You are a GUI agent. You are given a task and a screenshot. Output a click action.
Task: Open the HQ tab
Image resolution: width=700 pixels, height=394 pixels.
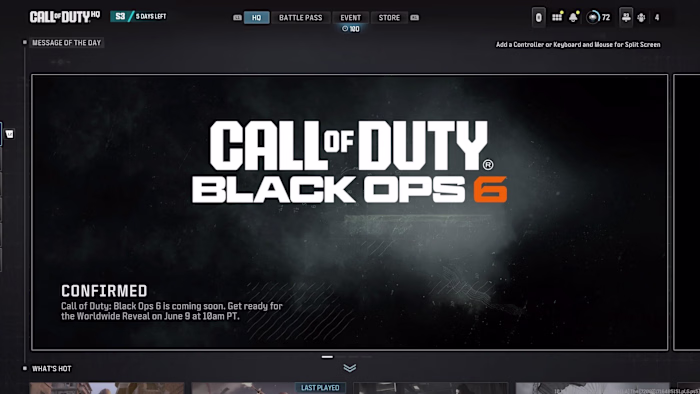click(x=256, y=17)
